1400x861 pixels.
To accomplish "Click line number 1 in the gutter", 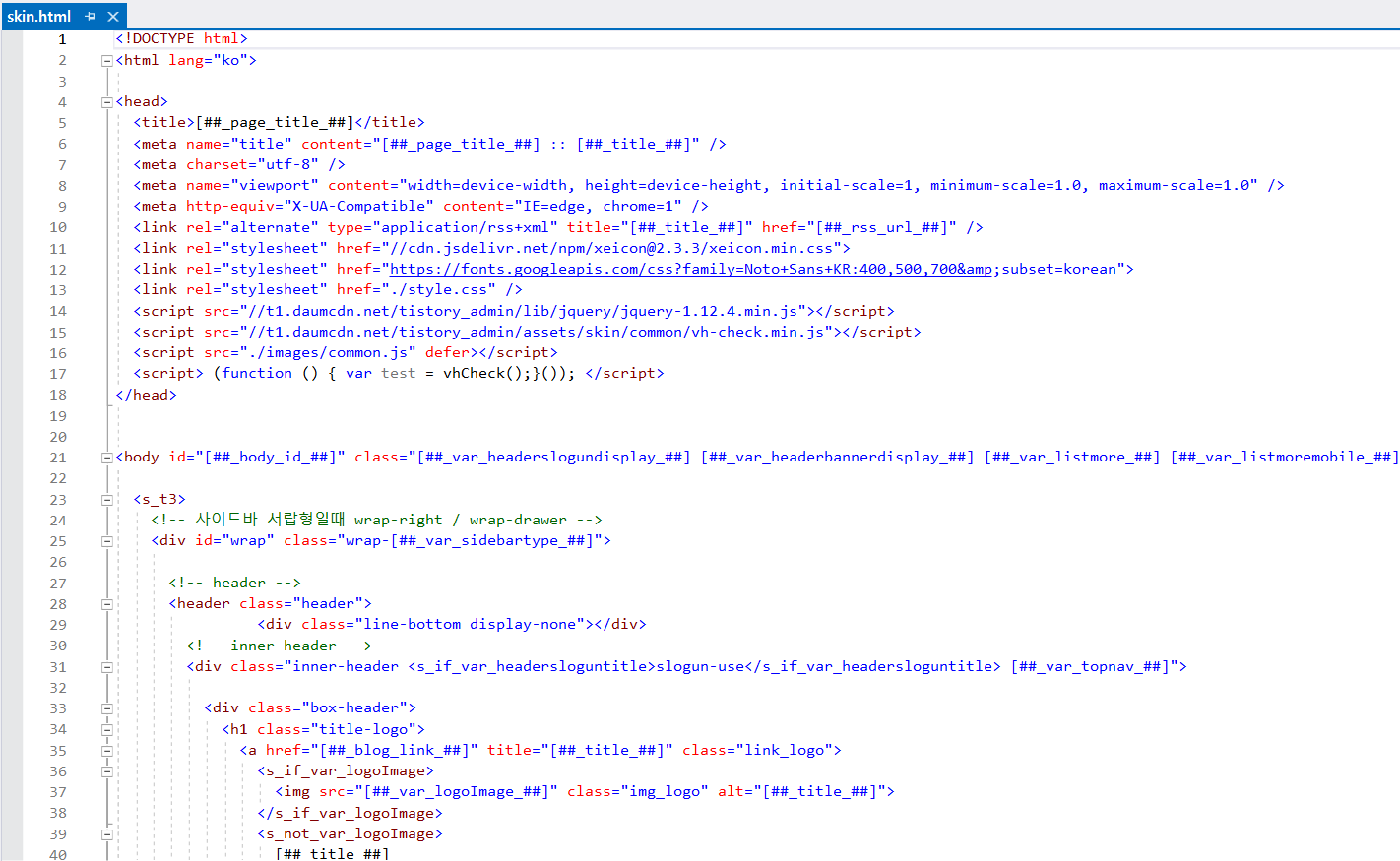I will (x=62, y=39).
